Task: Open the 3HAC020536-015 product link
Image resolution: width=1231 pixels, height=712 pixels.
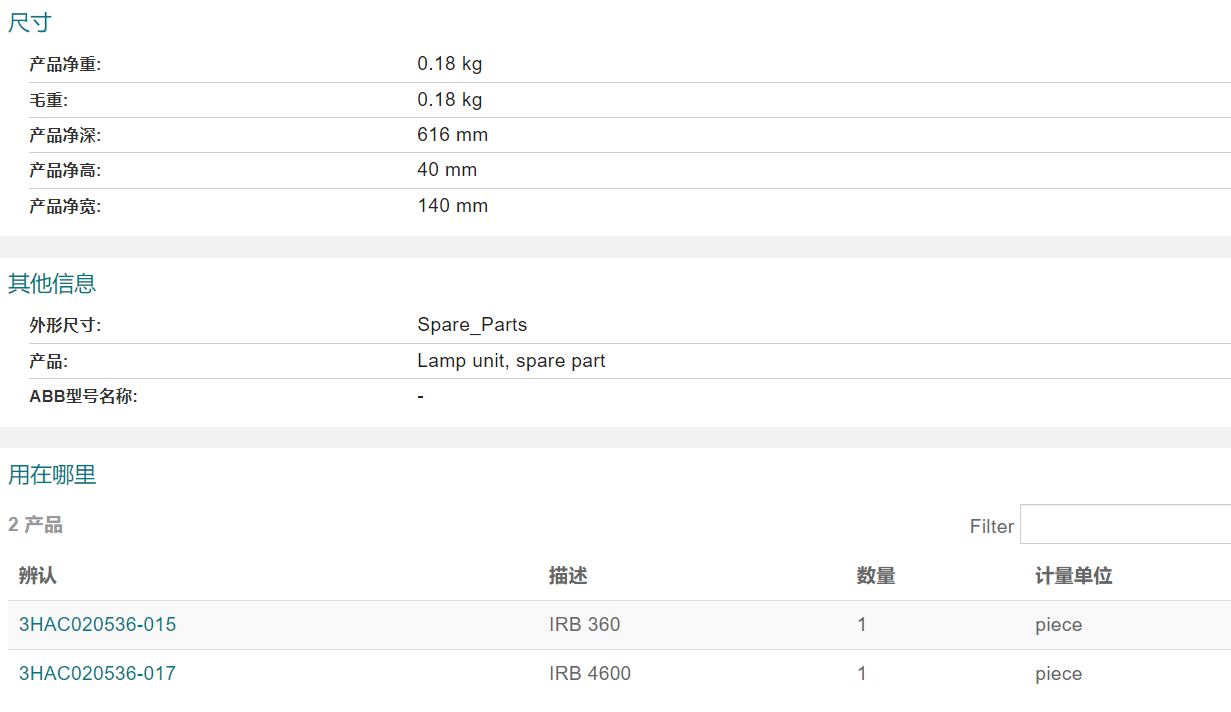Action: tap(97, 625)
